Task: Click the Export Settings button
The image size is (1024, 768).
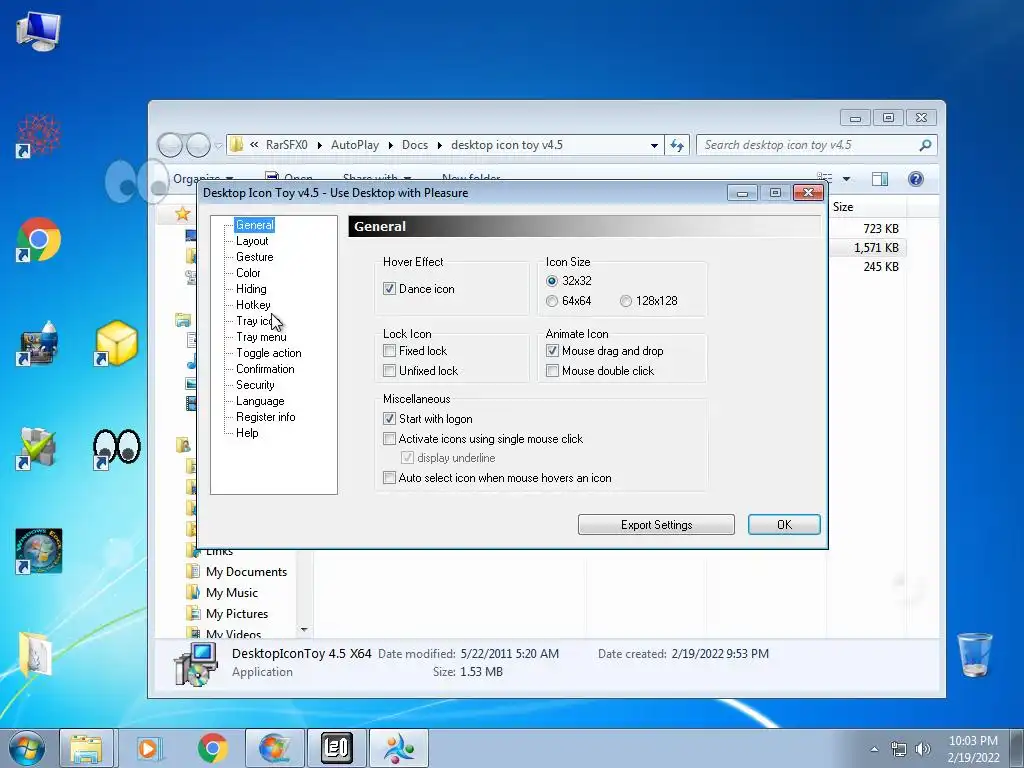Action: coord(656,525)
